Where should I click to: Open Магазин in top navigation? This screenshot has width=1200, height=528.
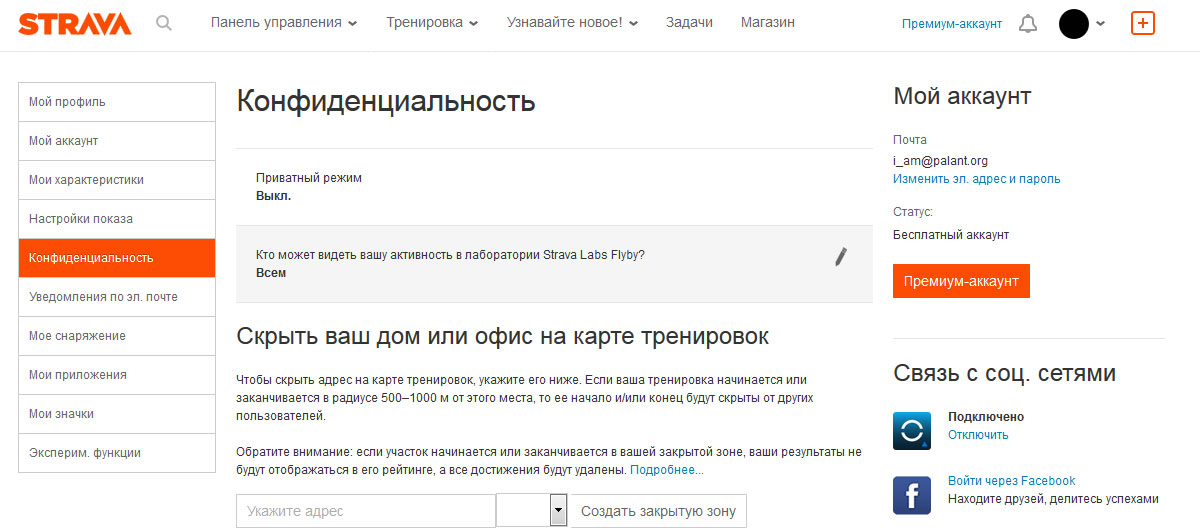(x=768, y=23)
